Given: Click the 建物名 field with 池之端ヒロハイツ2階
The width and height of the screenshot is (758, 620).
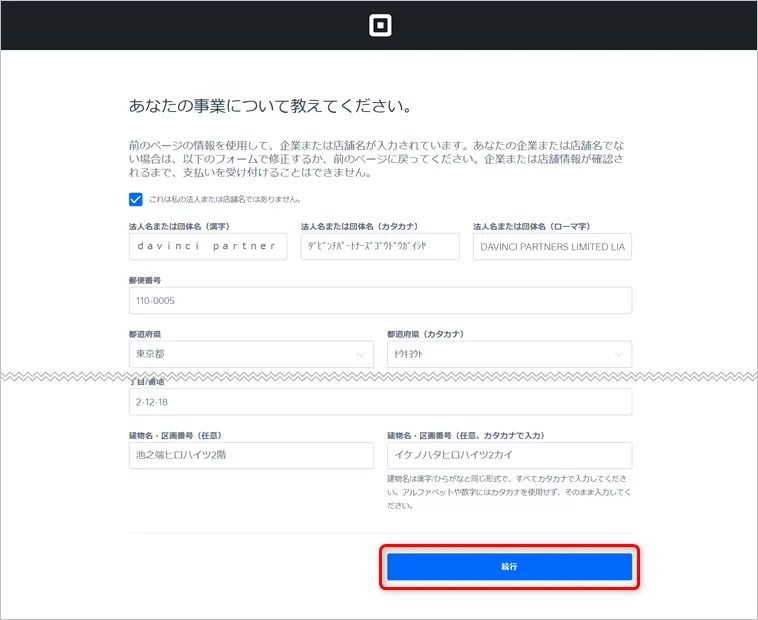Looking at the screenshot, I should point(250,456).
